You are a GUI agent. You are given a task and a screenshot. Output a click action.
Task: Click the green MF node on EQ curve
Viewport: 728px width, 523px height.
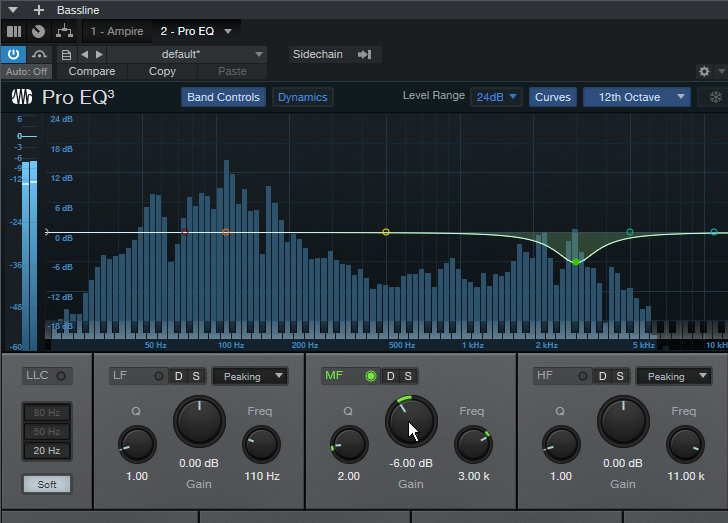coord(576,261)
